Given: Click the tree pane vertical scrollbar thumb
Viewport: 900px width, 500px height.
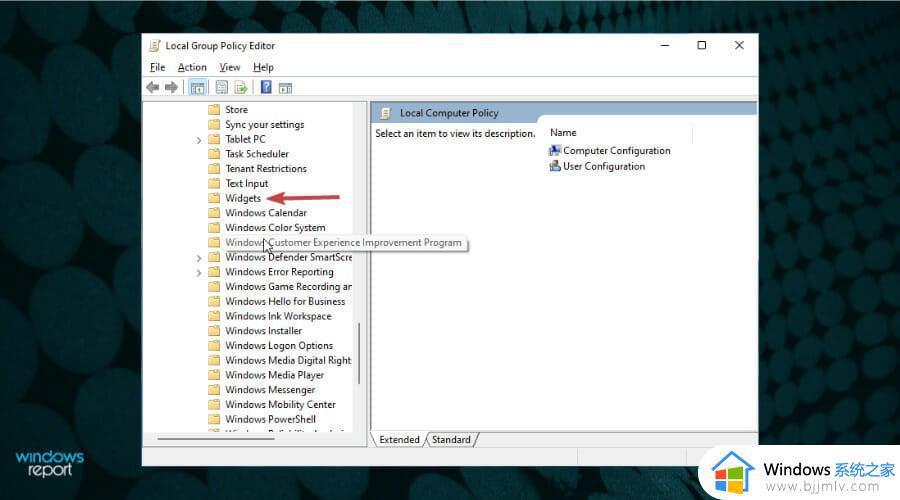Looking at the screenshot, I should point(359,353).
